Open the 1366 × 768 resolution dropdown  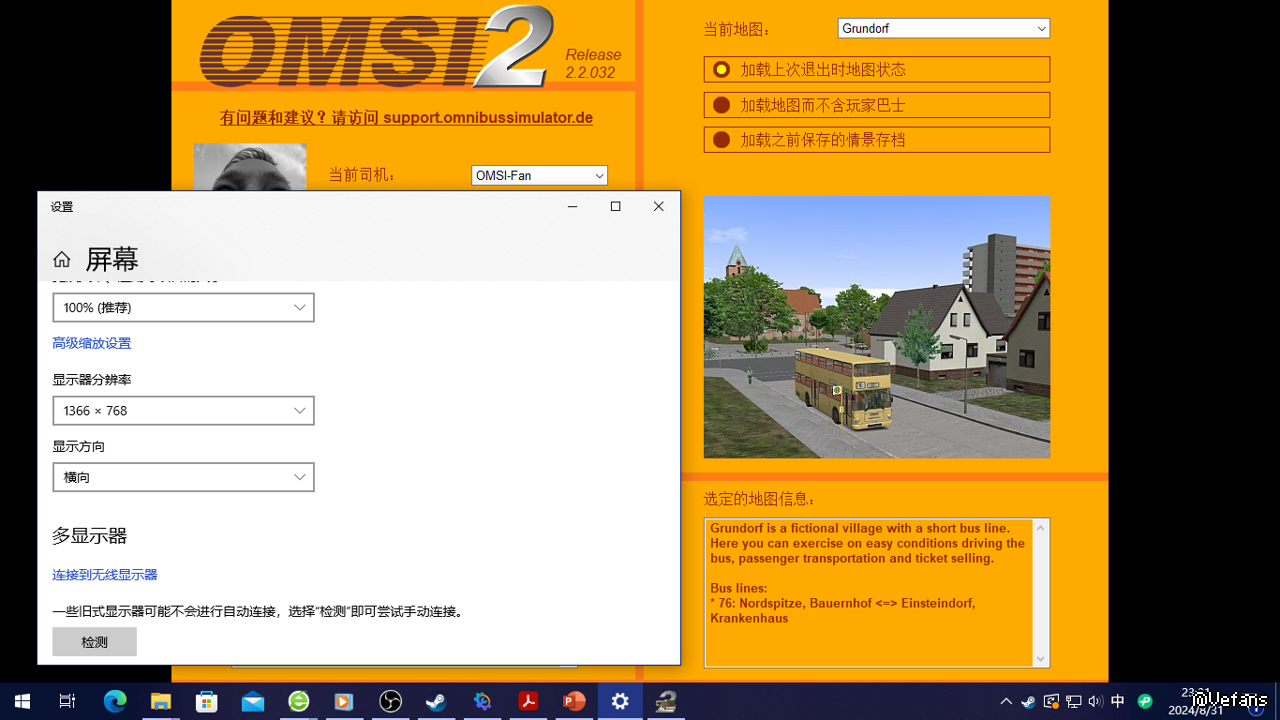coord(183,410)
